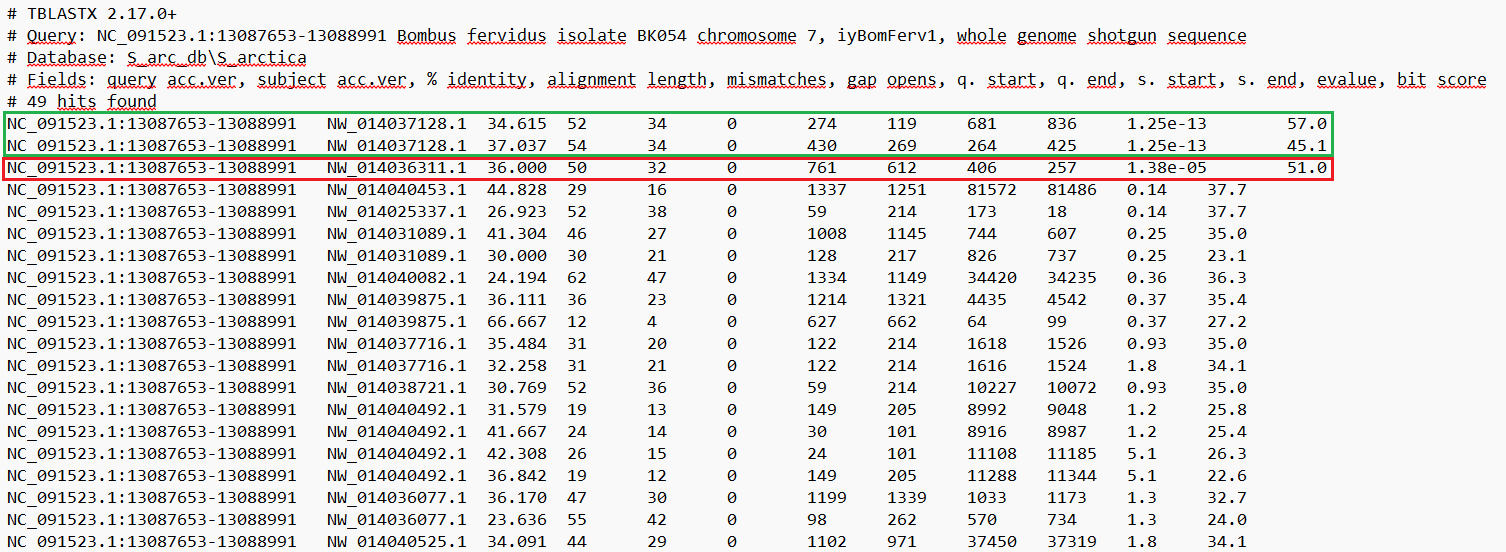Click subject accession NW_014040453.1

[397, 189]
